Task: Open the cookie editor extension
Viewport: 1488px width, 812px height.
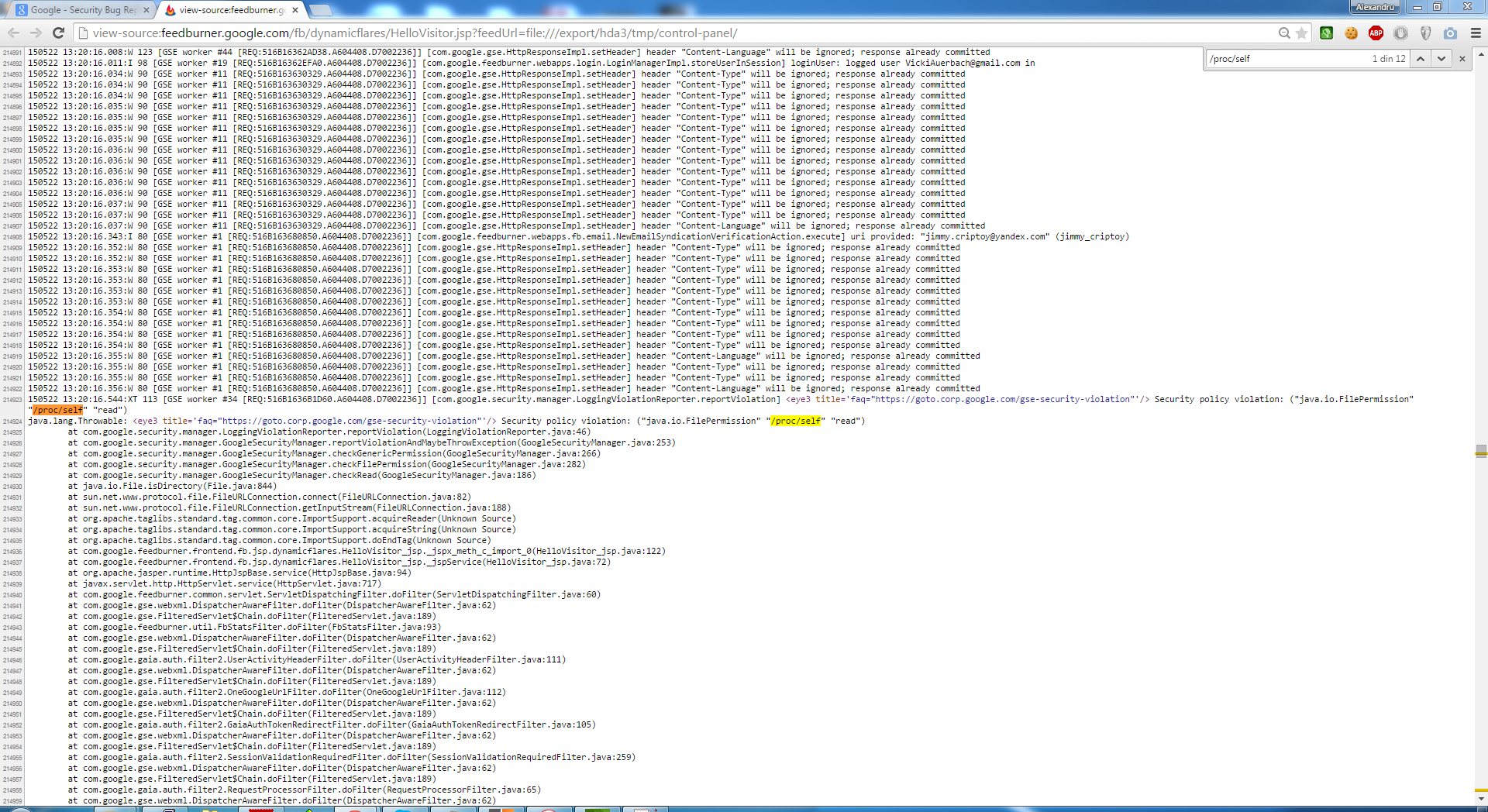Action: (x=1352, y=33)
